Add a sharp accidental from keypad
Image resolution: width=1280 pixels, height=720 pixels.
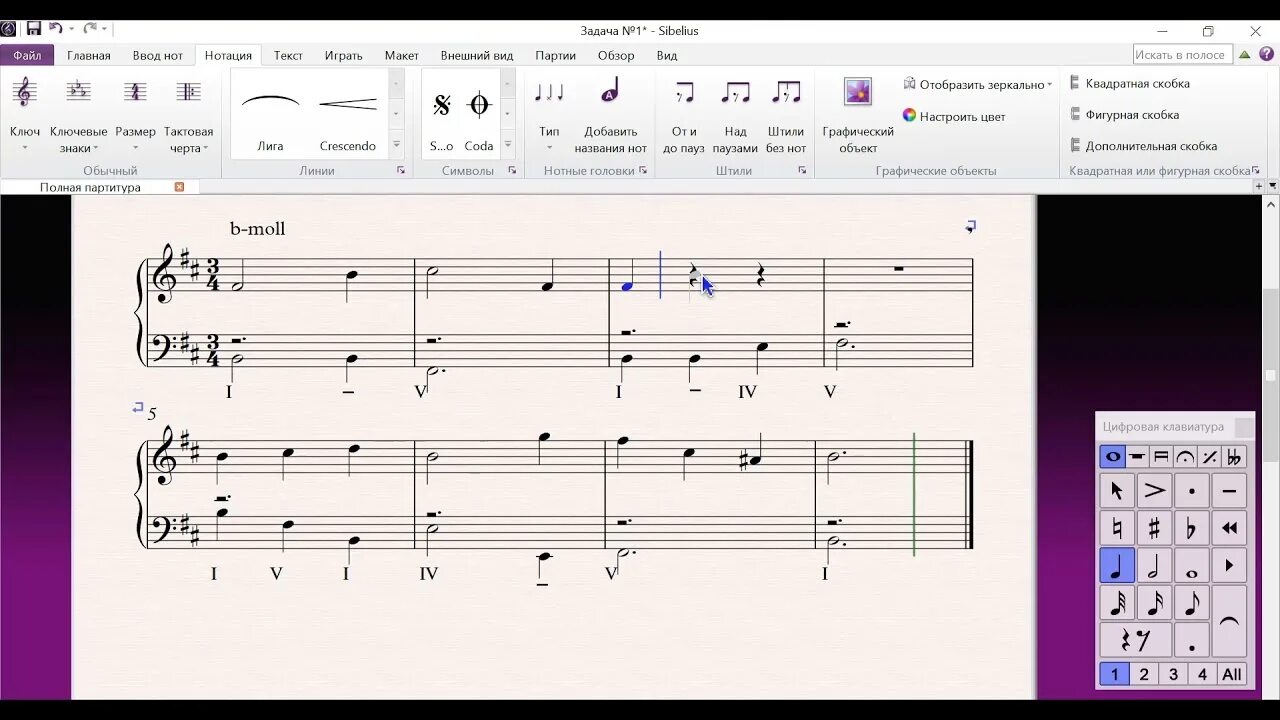click(1154, 528)
